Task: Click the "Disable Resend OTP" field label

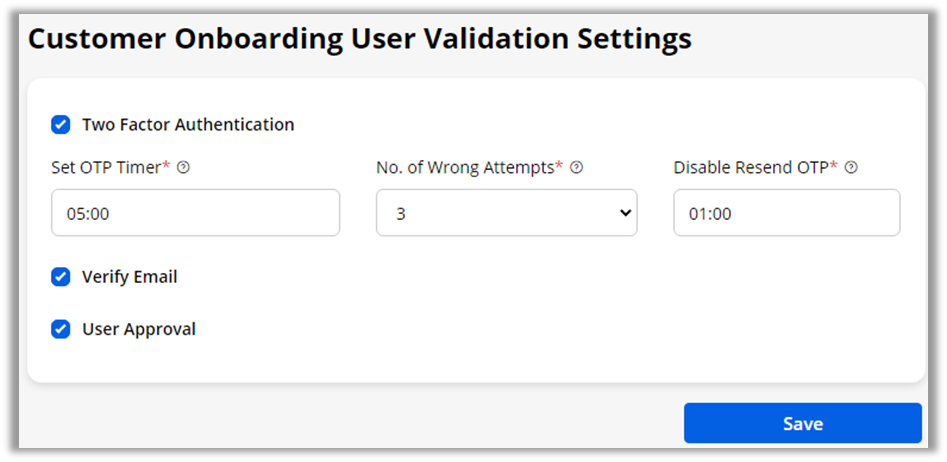Action: pos(751,168)
